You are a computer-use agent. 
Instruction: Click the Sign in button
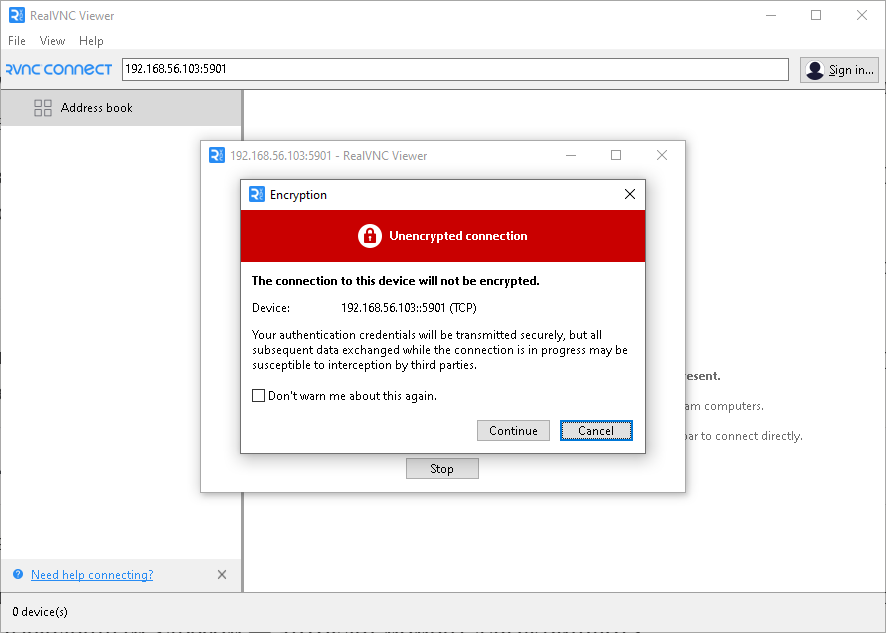(x=839, y=70)
